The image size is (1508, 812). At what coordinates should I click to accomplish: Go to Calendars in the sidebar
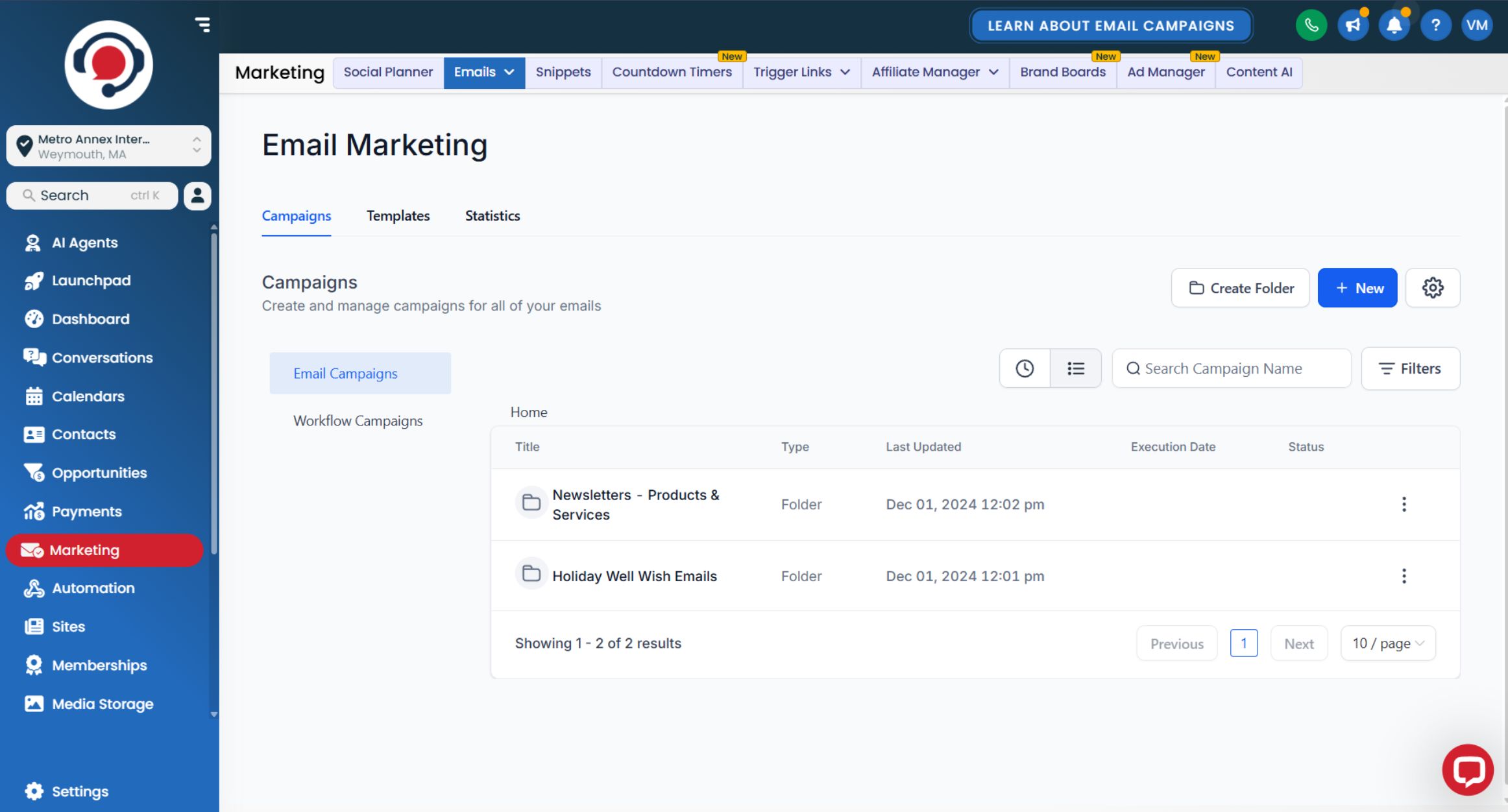click(x=88, y=396)
